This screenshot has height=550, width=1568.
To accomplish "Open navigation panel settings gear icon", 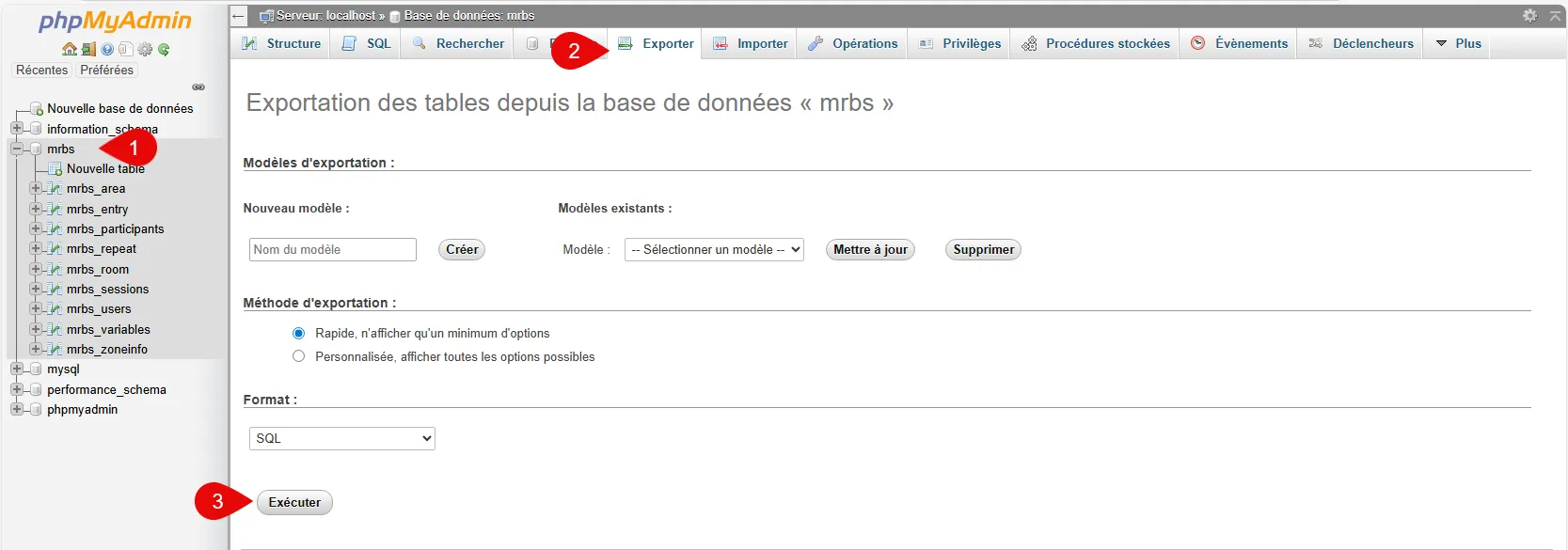I will pos(145,49).
